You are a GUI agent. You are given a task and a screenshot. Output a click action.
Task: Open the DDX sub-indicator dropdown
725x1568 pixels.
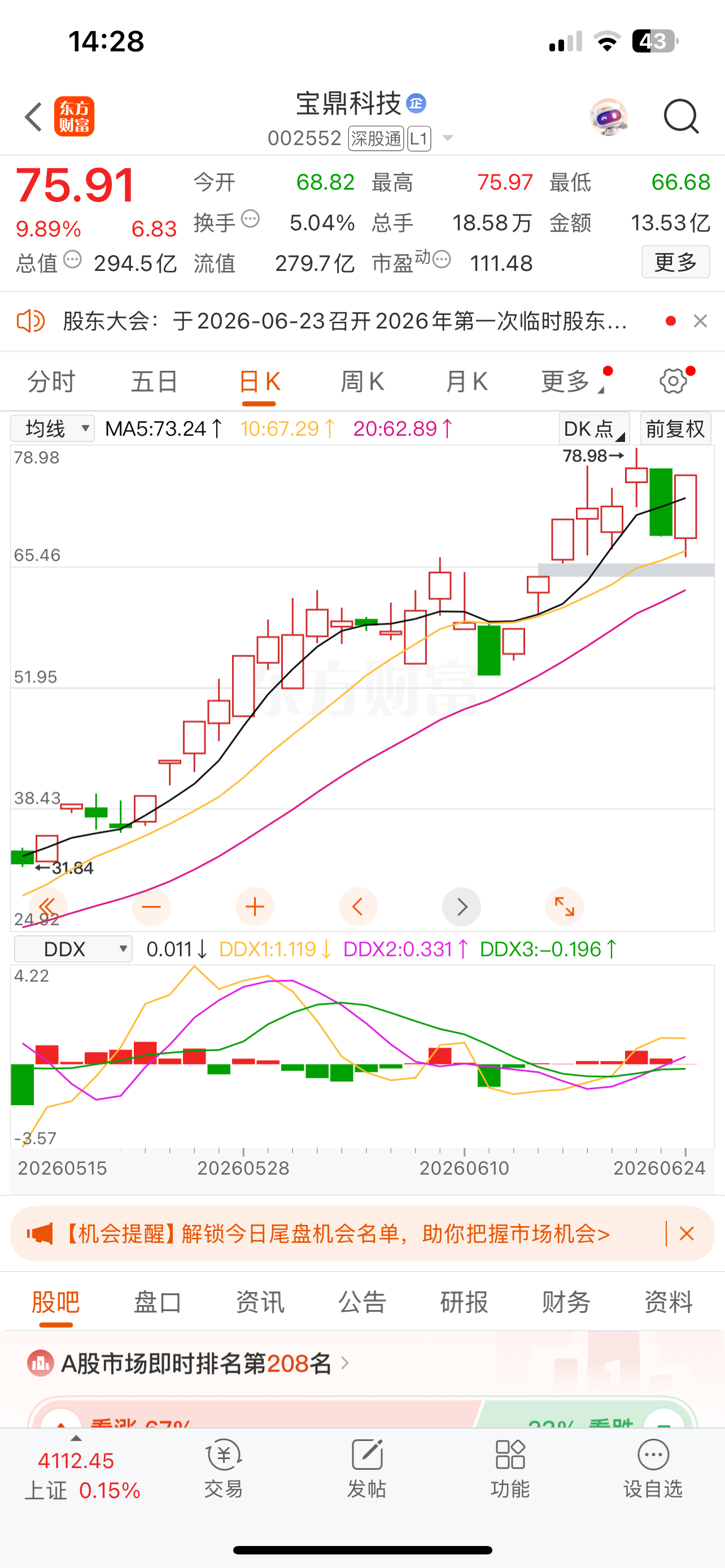[73, 949]
